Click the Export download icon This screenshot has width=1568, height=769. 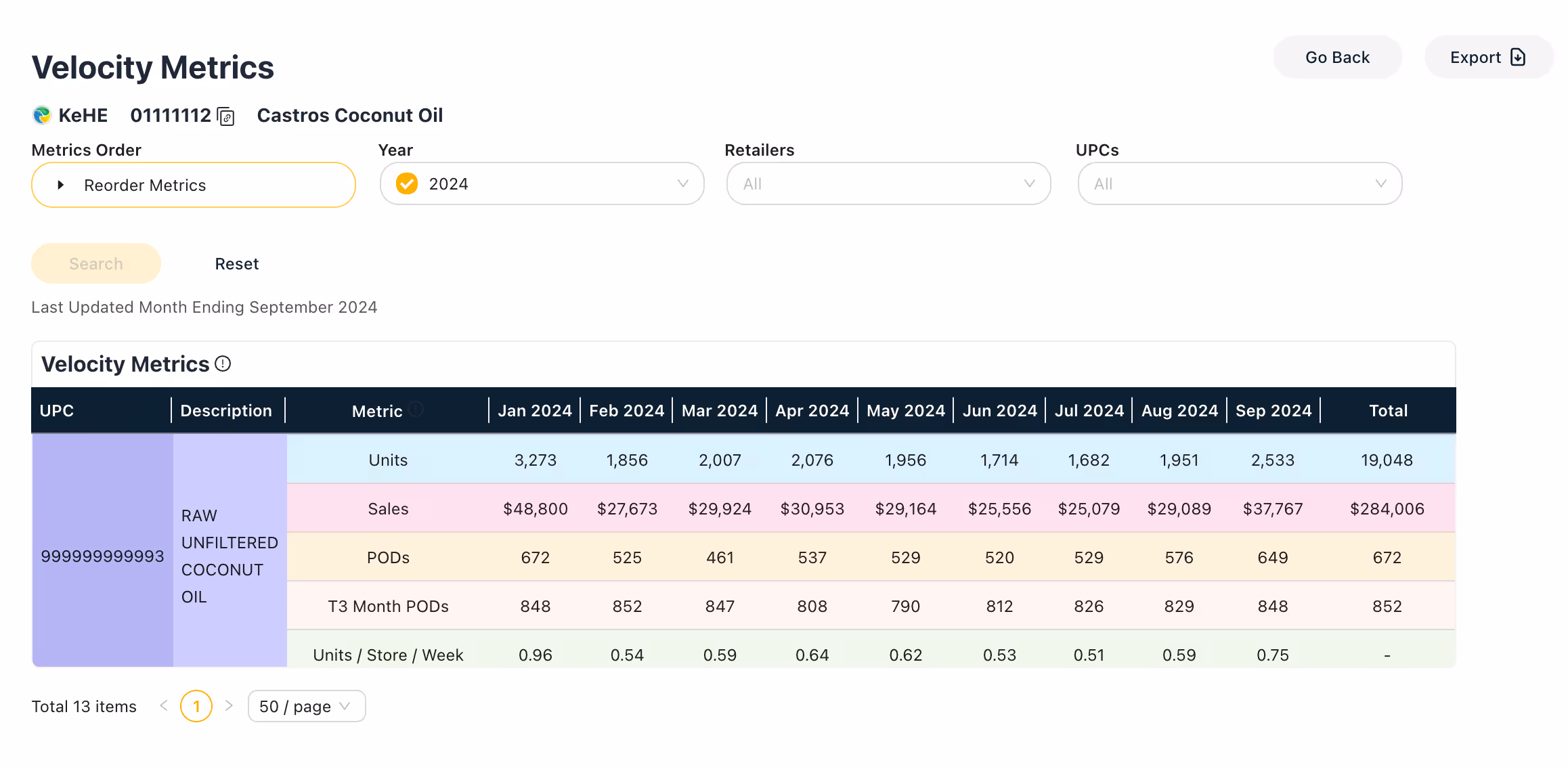coord(1518,58)
